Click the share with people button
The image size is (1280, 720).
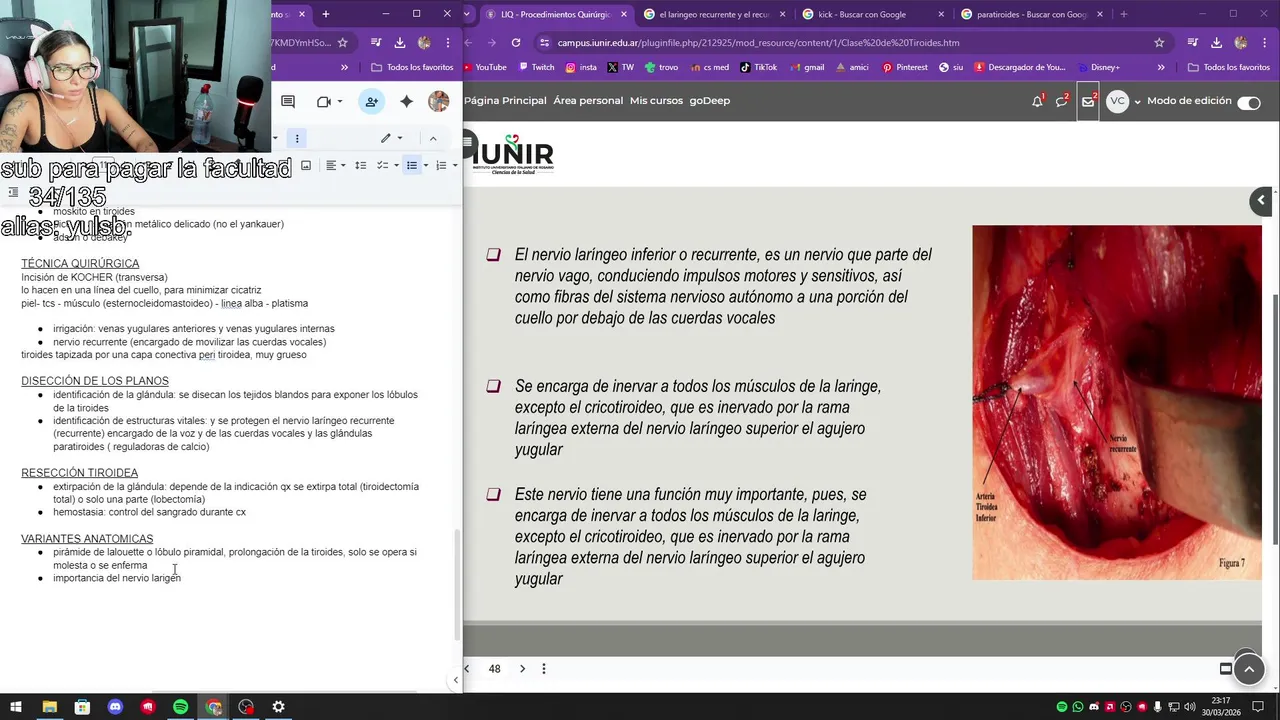click(x=371, y=102)
